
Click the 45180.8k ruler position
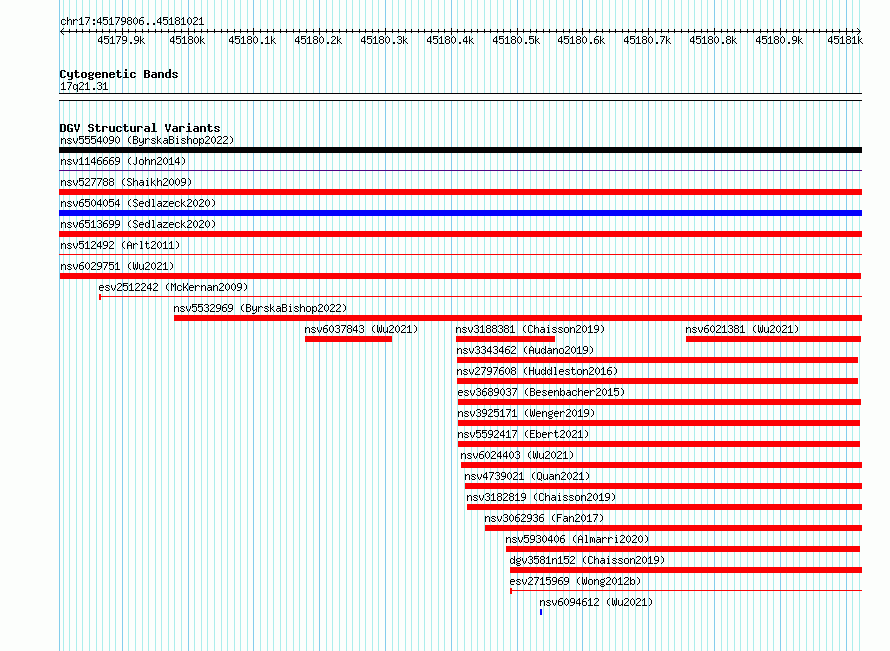[x=713, y=40]
